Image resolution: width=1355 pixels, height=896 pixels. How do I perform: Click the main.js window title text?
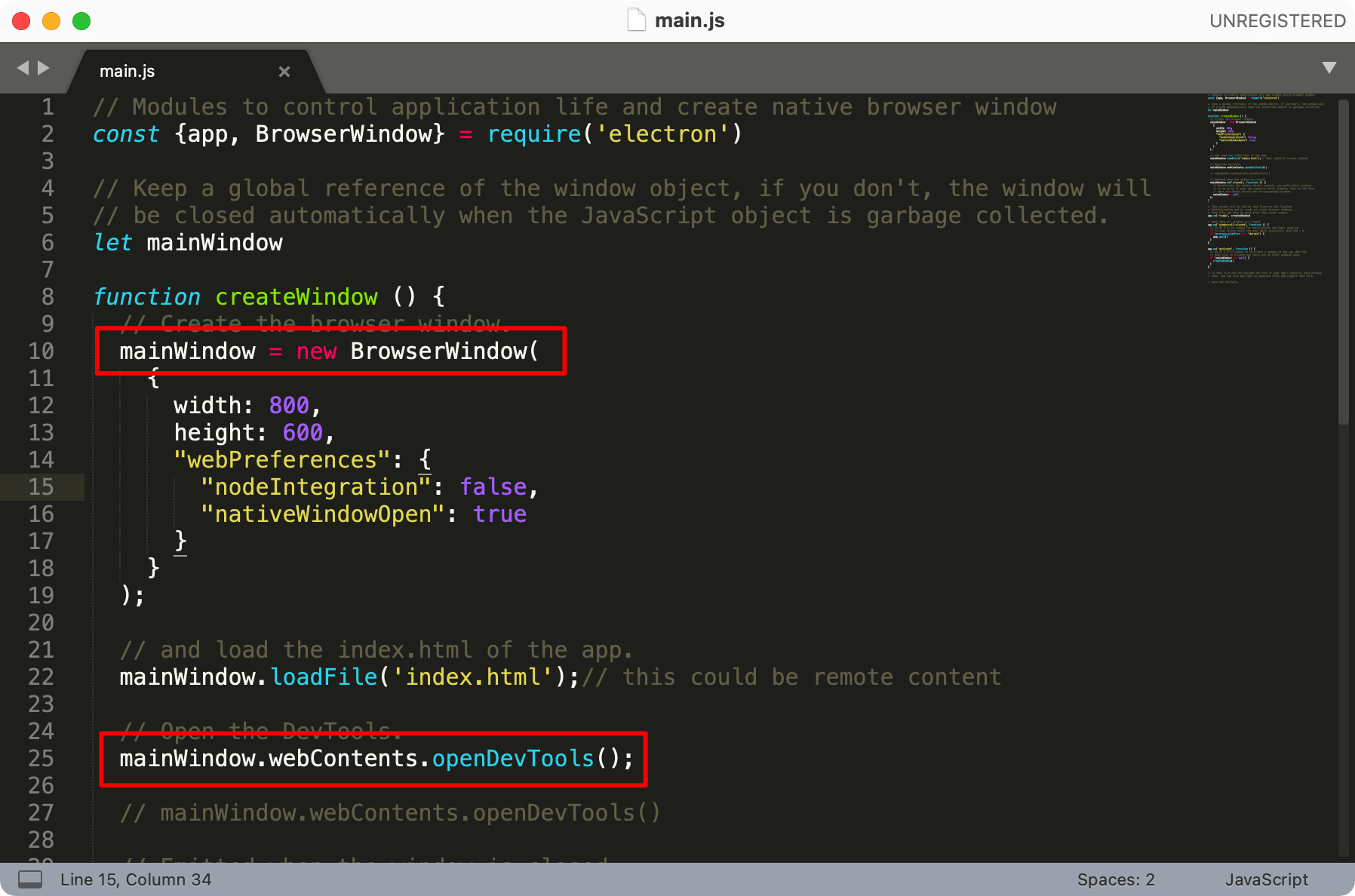690,20
